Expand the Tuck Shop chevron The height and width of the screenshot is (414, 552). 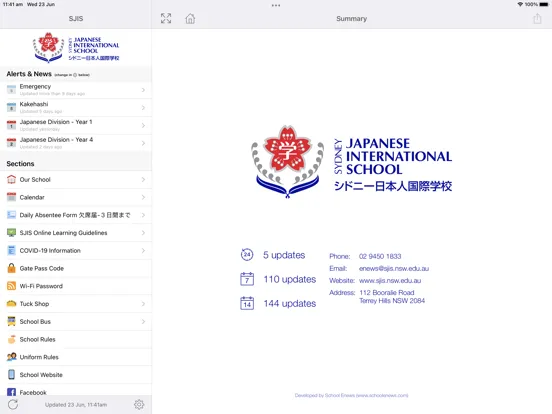[x=143, y=304]
